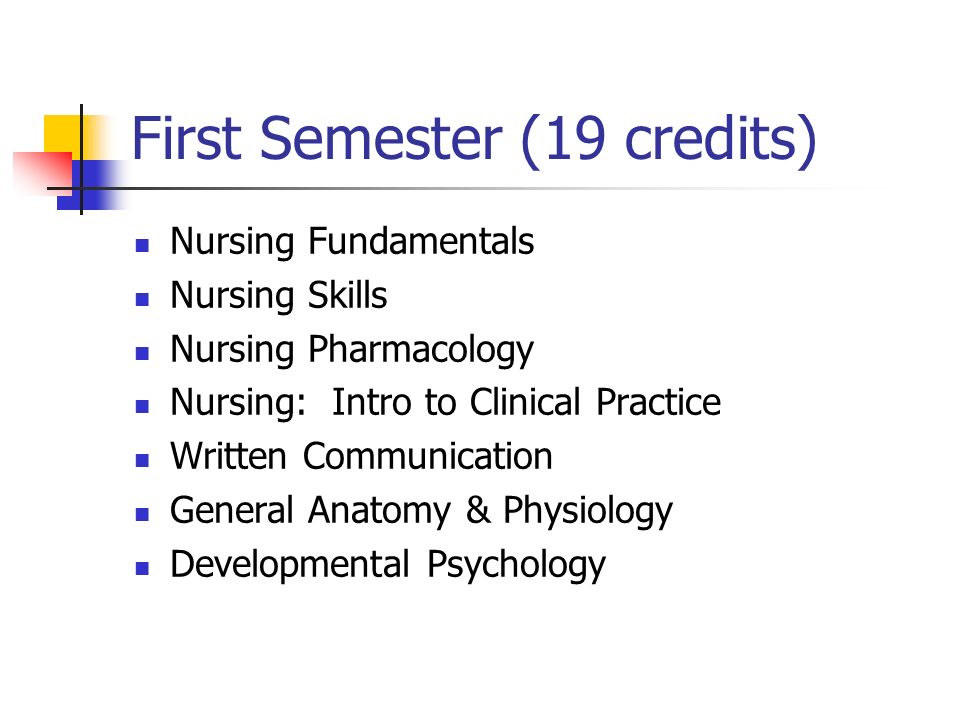Click the Nursing Skills list item

click(279, 295)
